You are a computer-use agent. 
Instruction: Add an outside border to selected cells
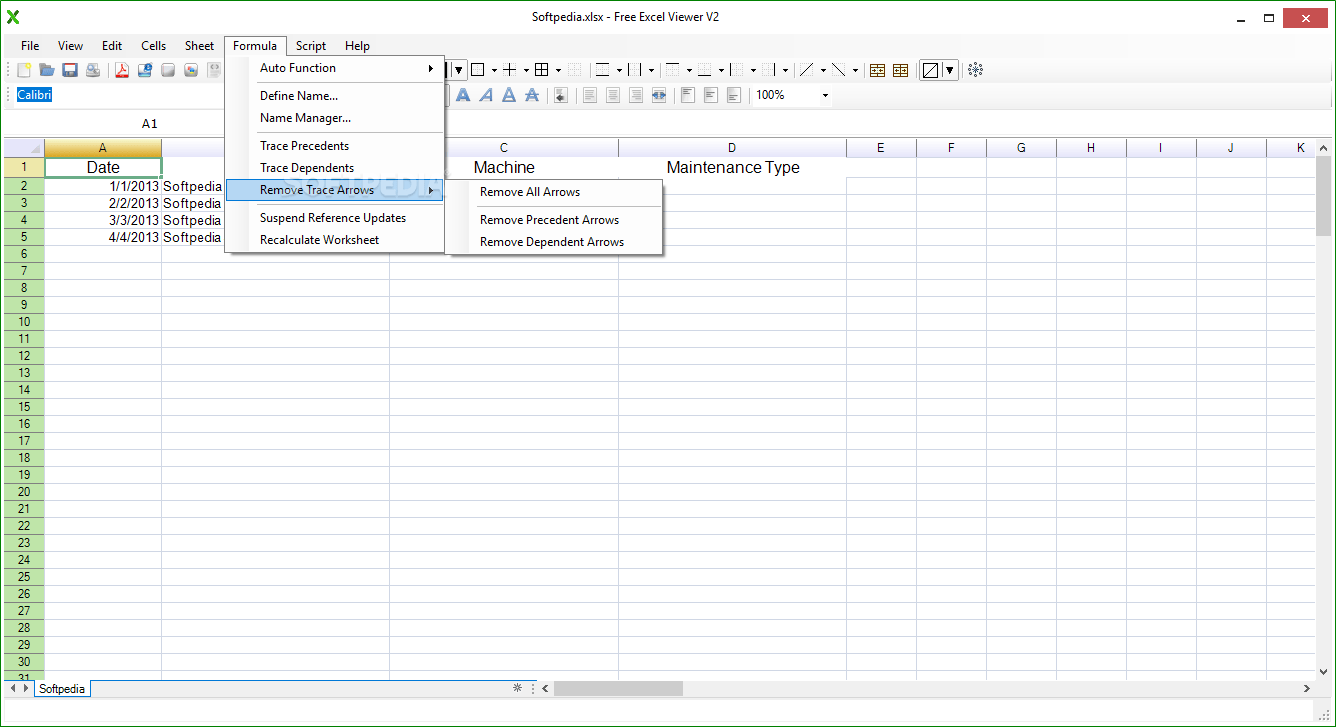pos(478,69)
